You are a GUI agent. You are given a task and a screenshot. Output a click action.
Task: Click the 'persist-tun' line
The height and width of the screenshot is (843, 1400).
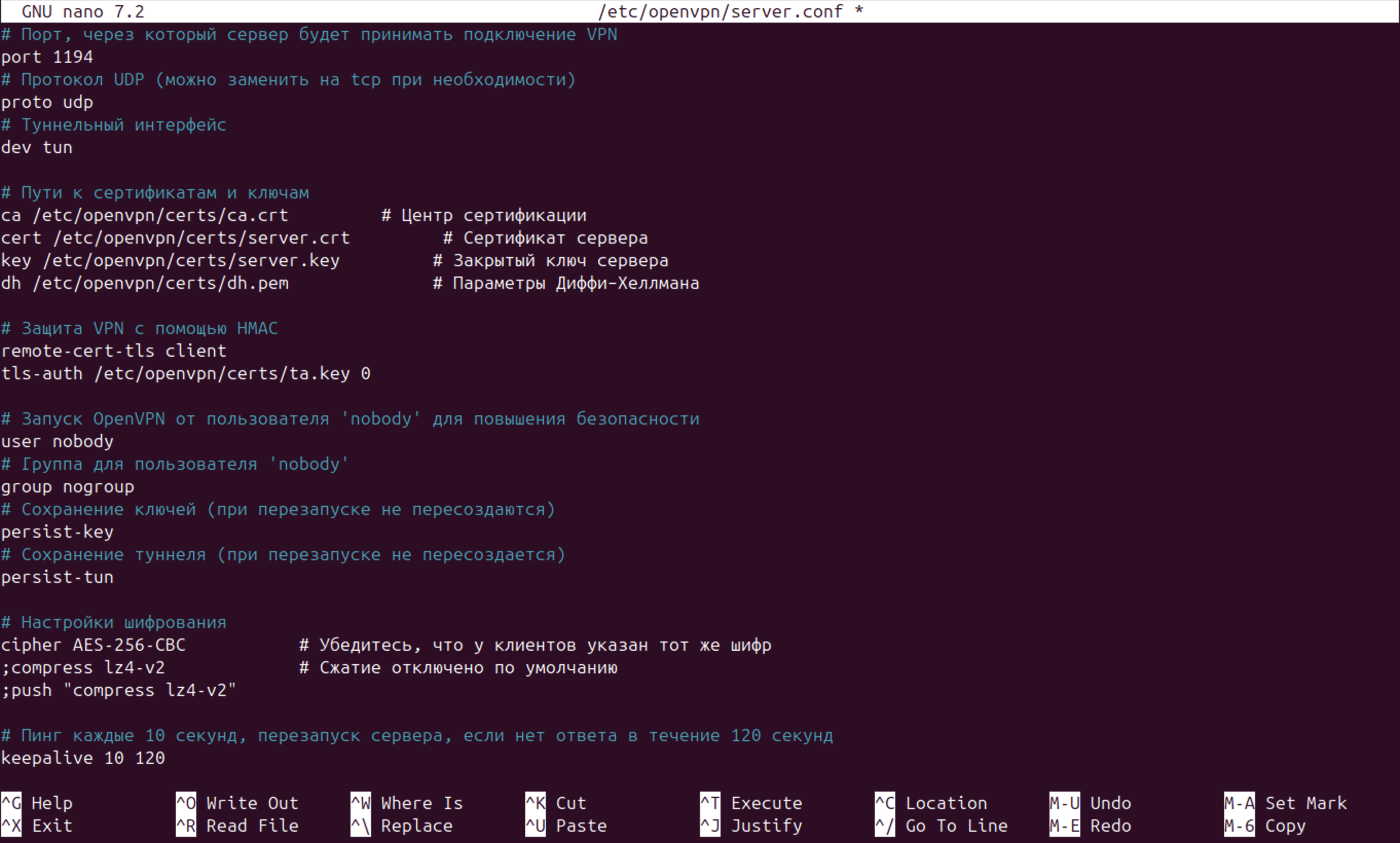point(58,577)
